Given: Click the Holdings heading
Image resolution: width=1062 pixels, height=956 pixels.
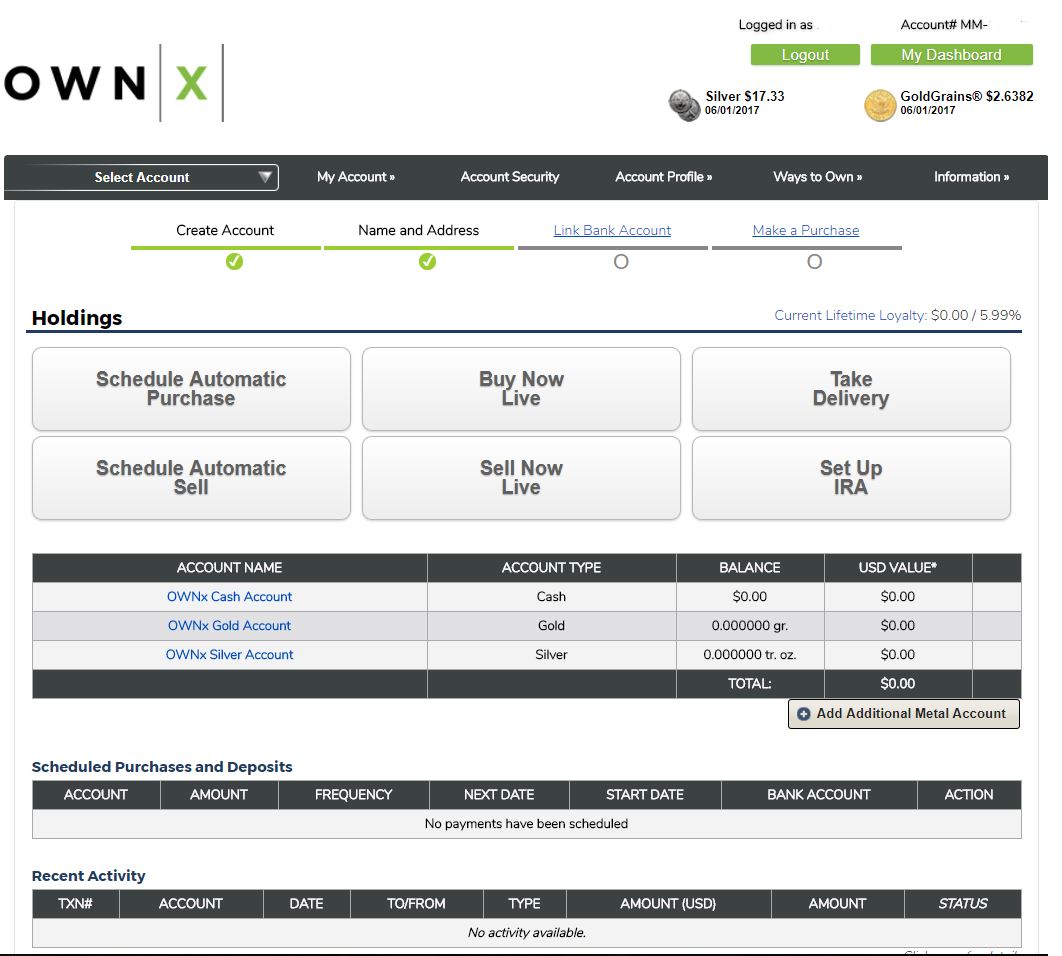Looking at the screenshot, I should 77,318.
